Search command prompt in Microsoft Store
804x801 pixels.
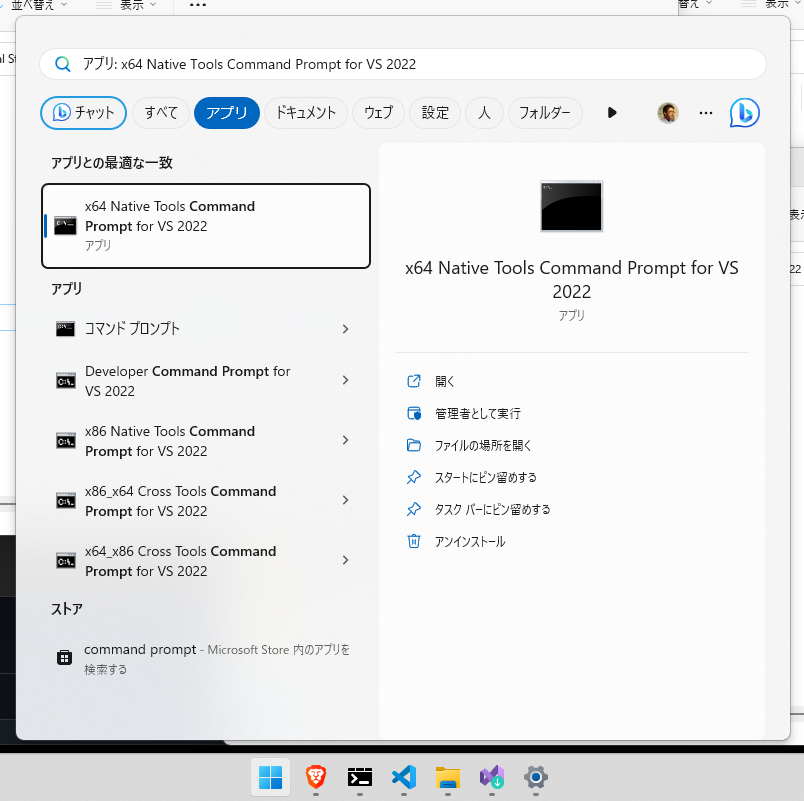pos(206,659)
